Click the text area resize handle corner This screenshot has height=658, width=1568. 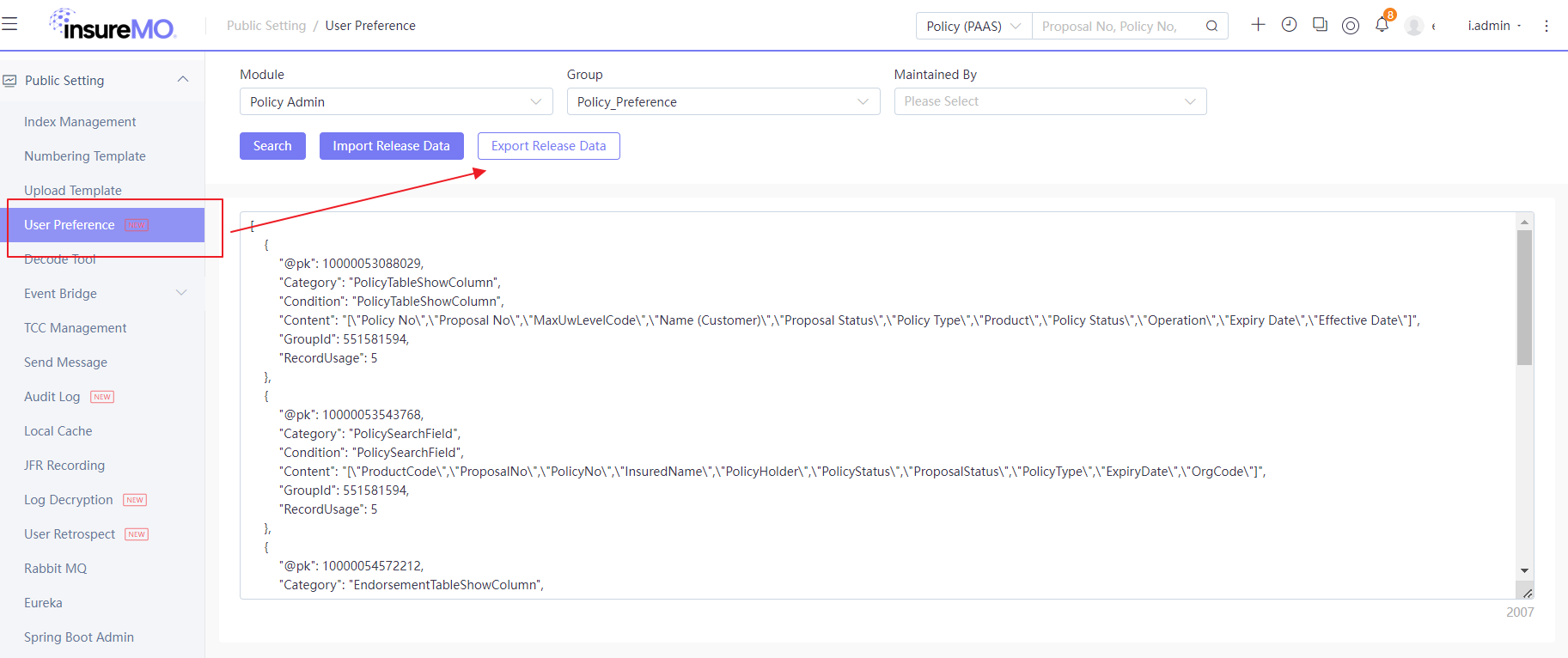(x=1527, y=592)
